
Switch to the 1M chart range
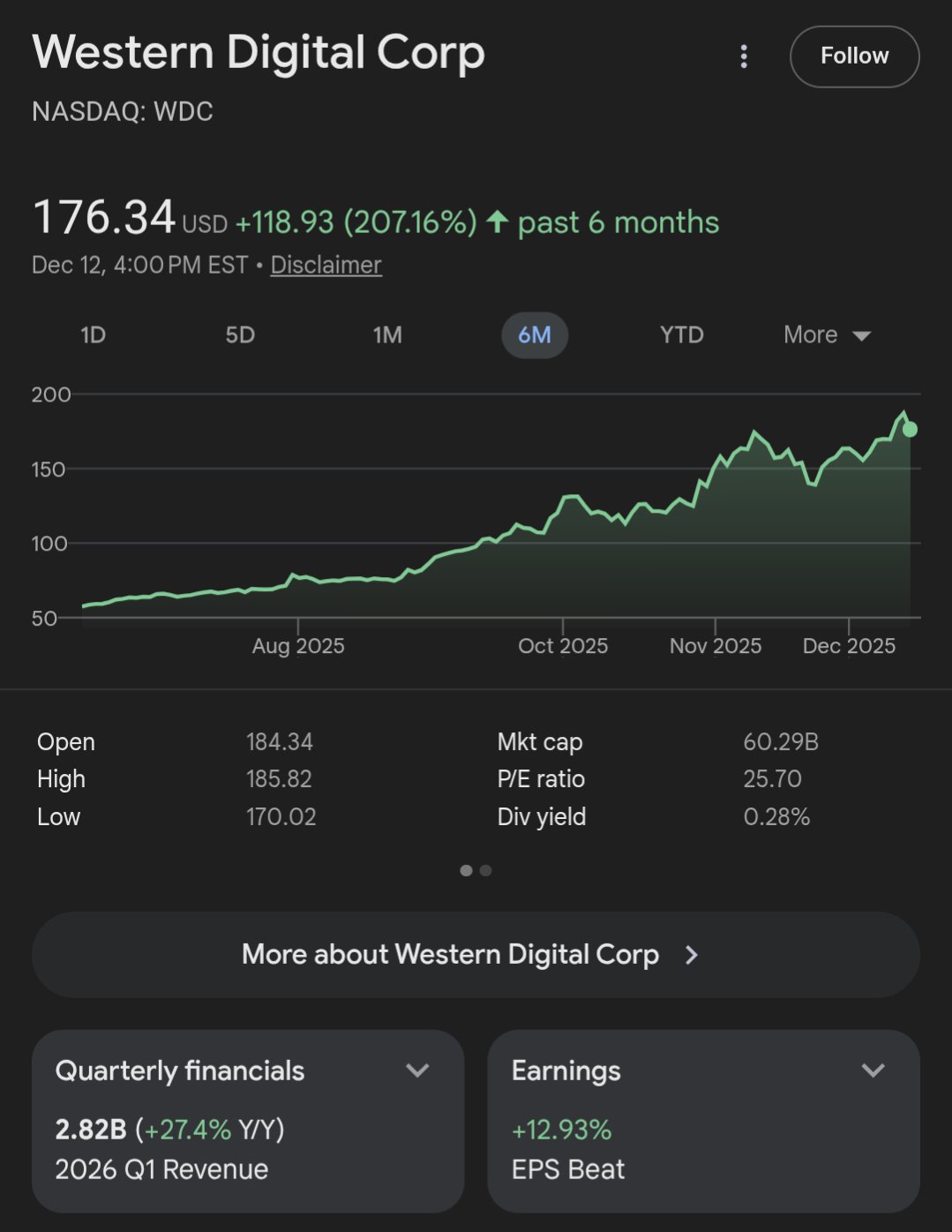point(387,335)
